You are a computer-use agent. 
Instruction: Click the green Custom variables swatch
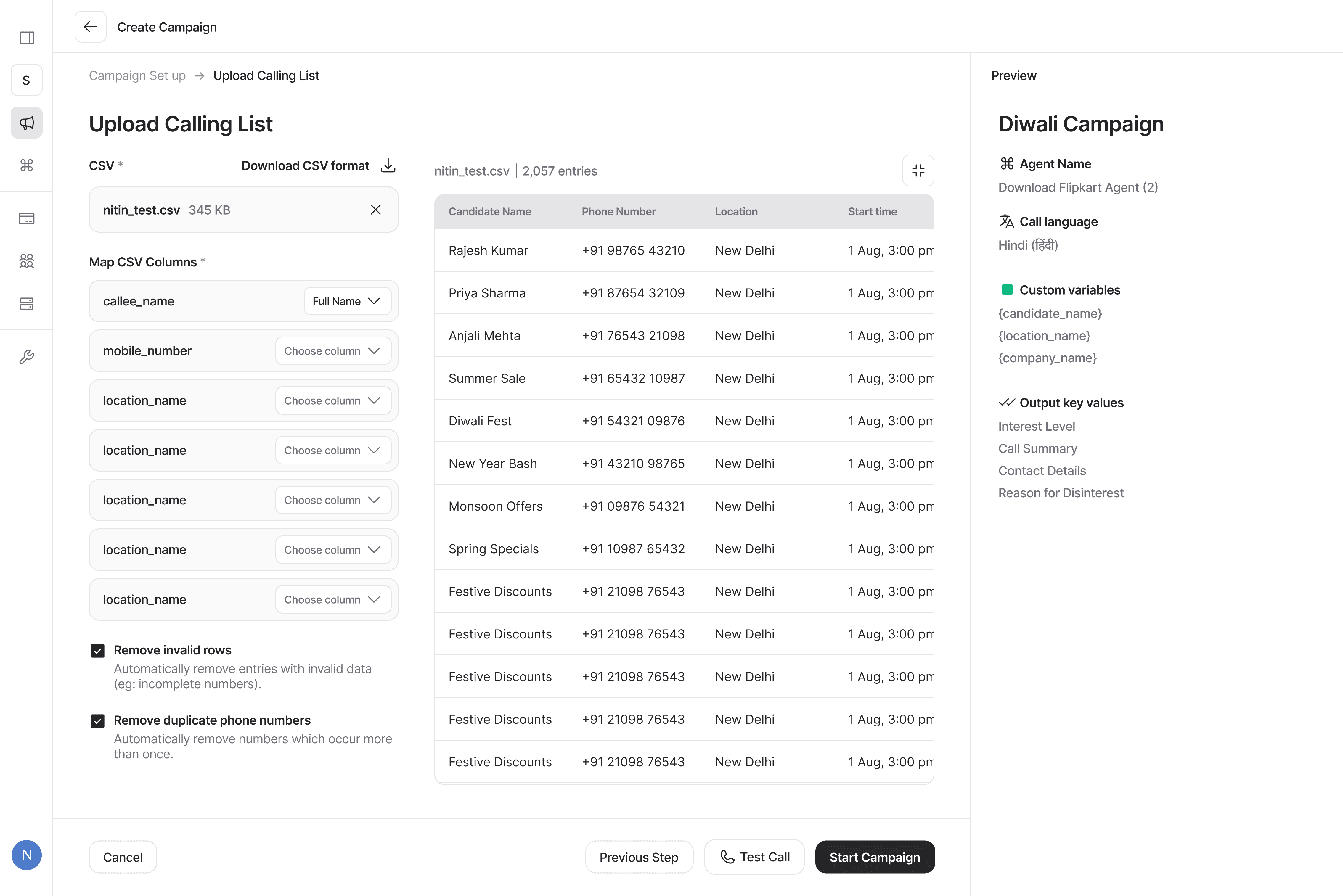pyautogui.click(x=1007, y=290)
